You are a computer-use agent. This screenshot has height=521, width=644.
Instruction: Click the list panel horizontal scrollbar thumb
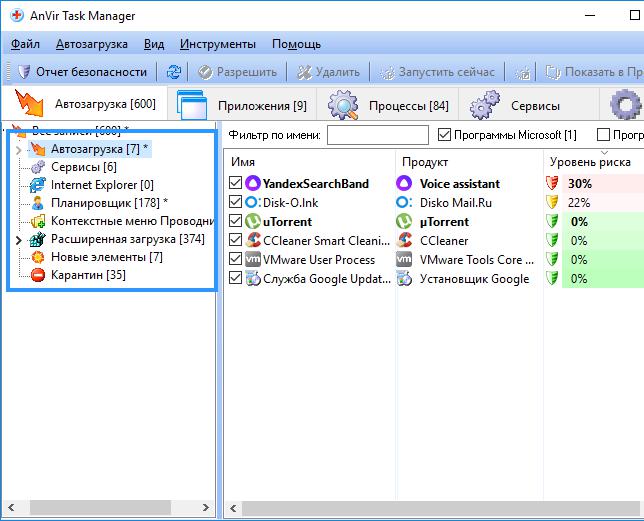coord(443,508)
